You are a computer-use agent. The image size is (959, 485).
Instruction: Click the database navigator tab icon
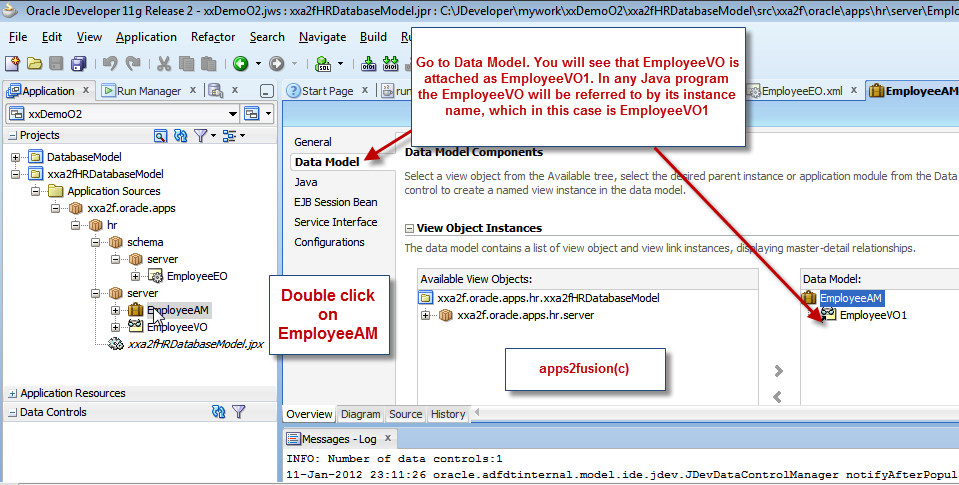(x=215, y=91)
